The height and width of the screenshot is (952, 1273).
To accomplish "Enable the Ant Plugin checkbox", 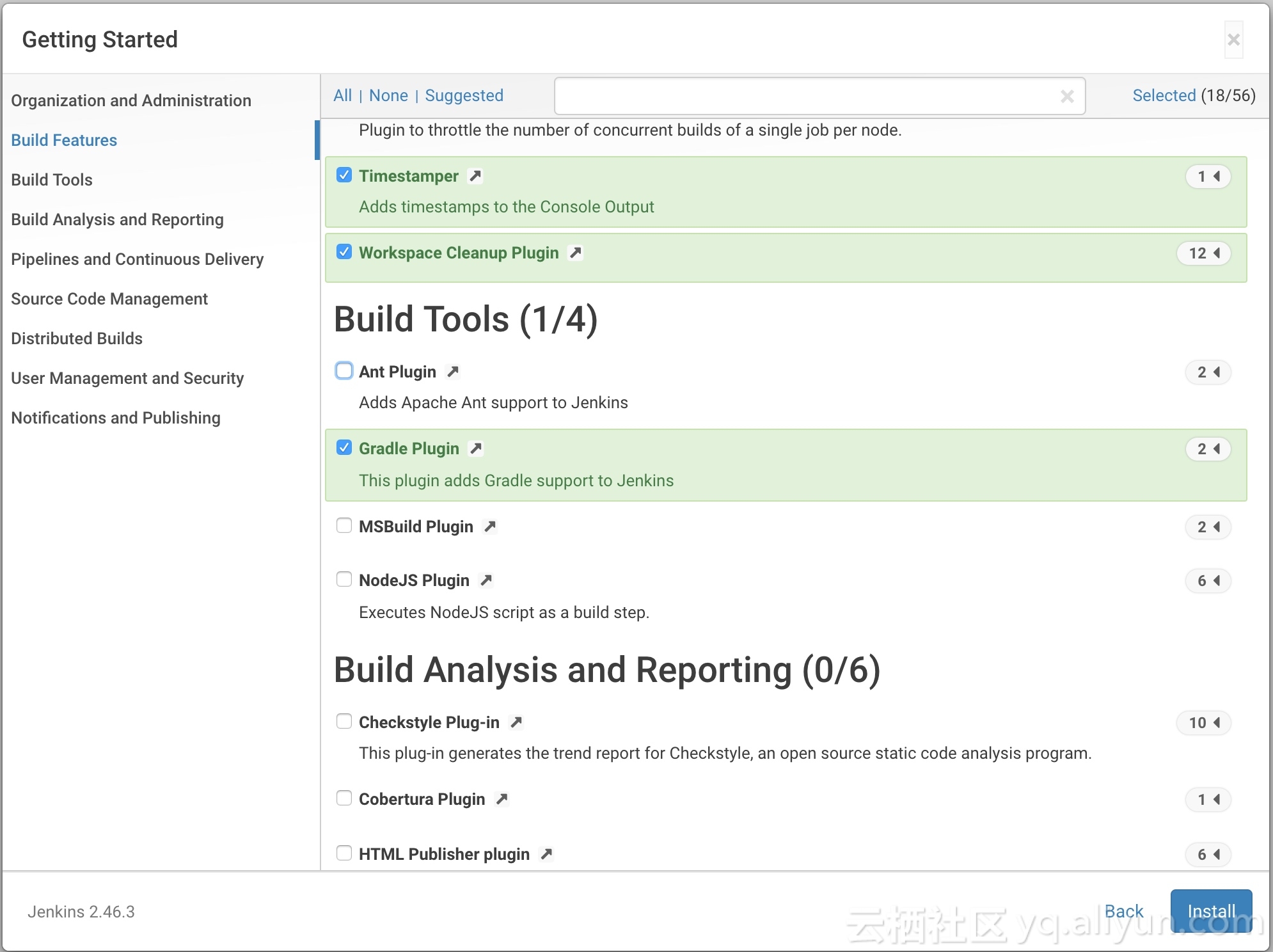I will tap(343, 371).
